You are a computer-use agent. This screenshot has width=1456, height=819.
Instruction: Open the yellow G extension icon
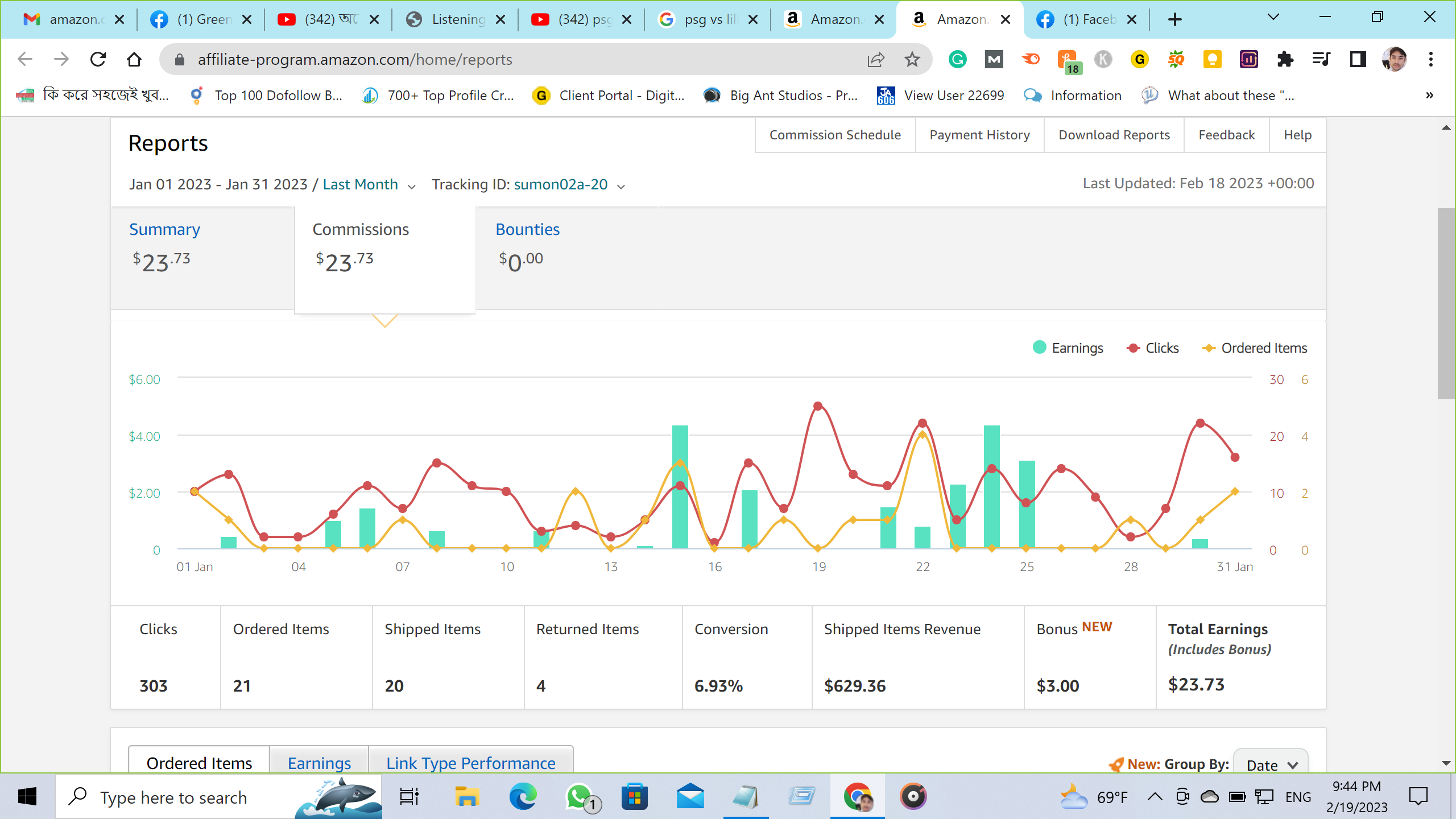1140,59
